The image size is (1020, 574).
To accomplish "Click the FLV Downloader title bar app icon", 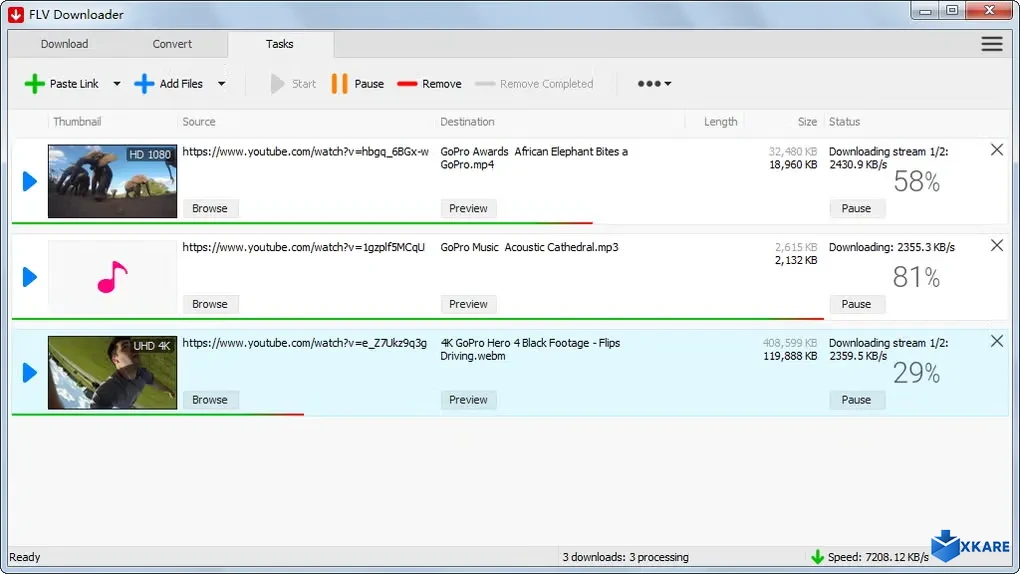I will pos(16,14).
